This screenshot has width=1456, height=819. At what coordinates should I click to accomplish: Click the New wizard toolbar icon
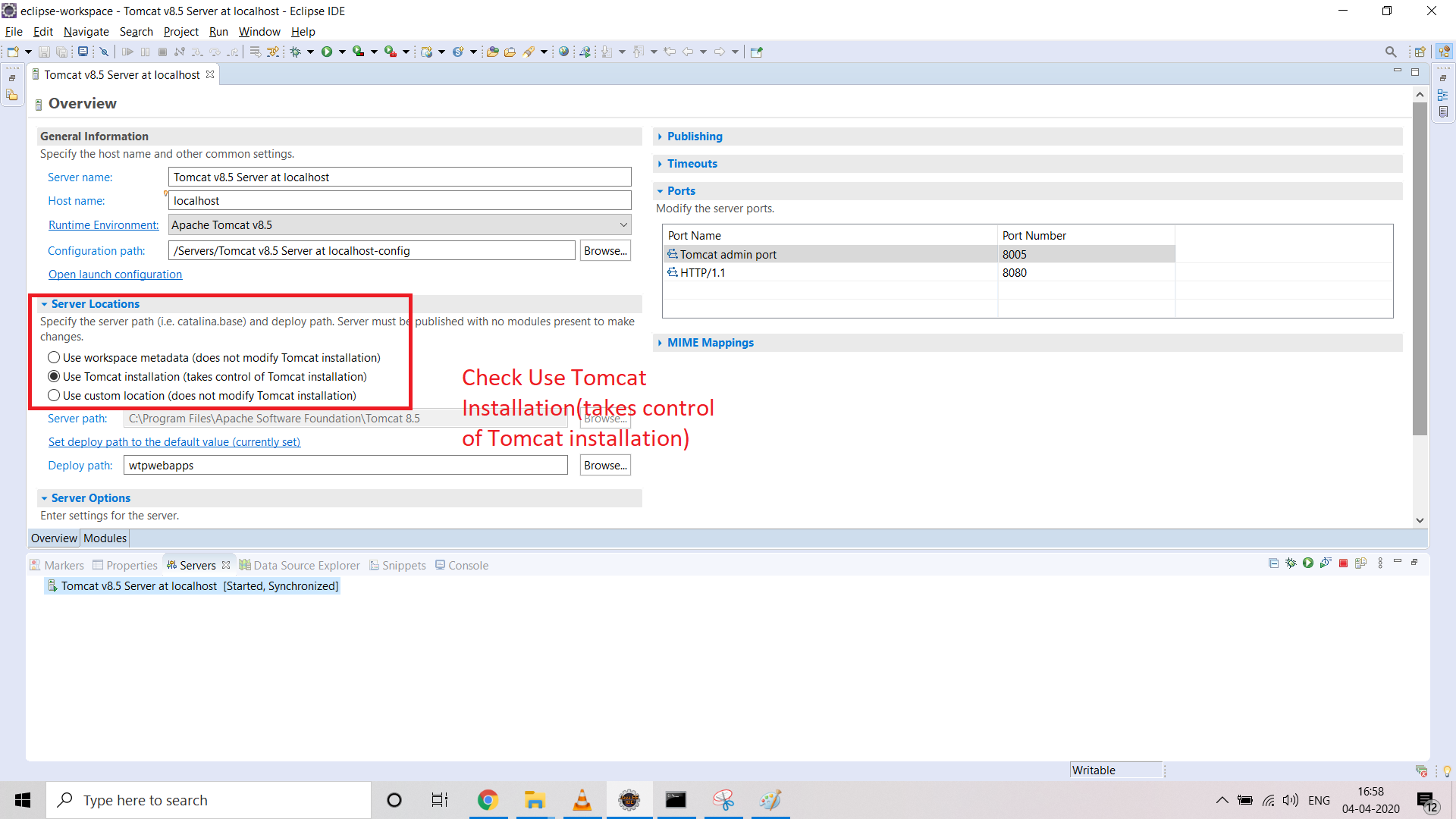coord(13,52)
